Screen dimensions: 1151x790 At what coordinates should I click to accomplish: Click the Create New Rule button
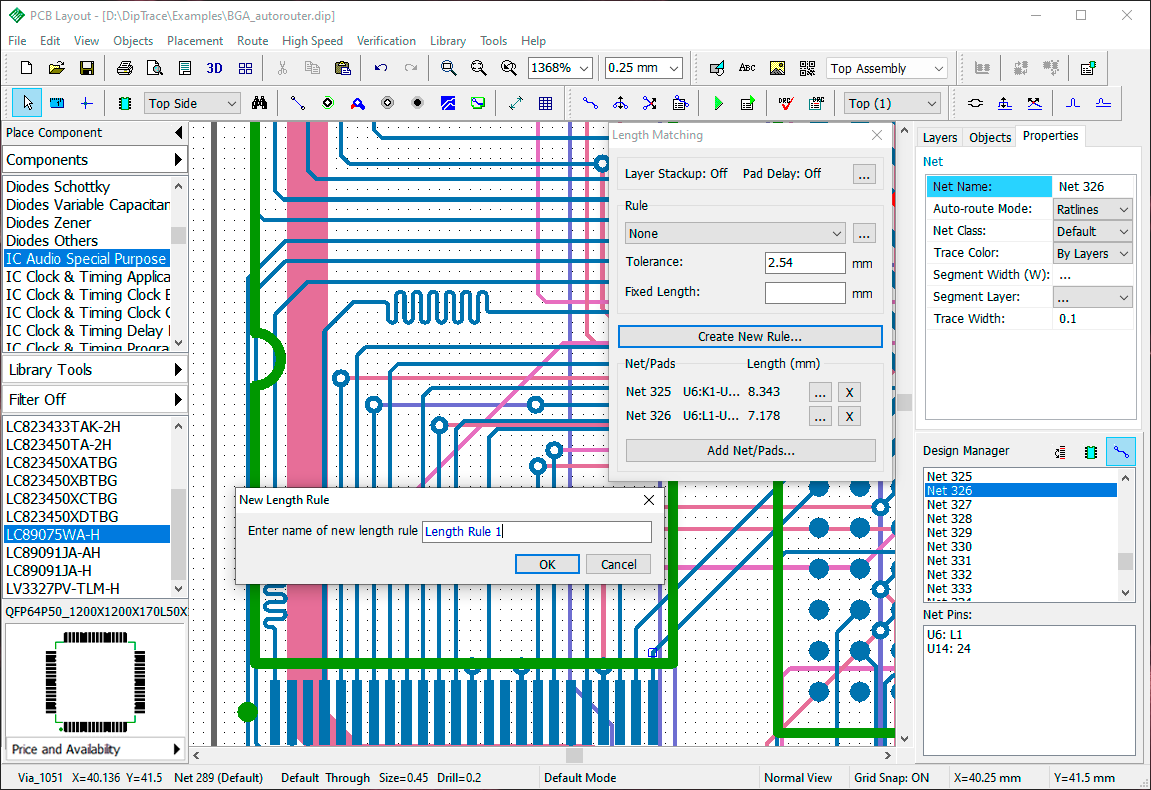point(749,336)
